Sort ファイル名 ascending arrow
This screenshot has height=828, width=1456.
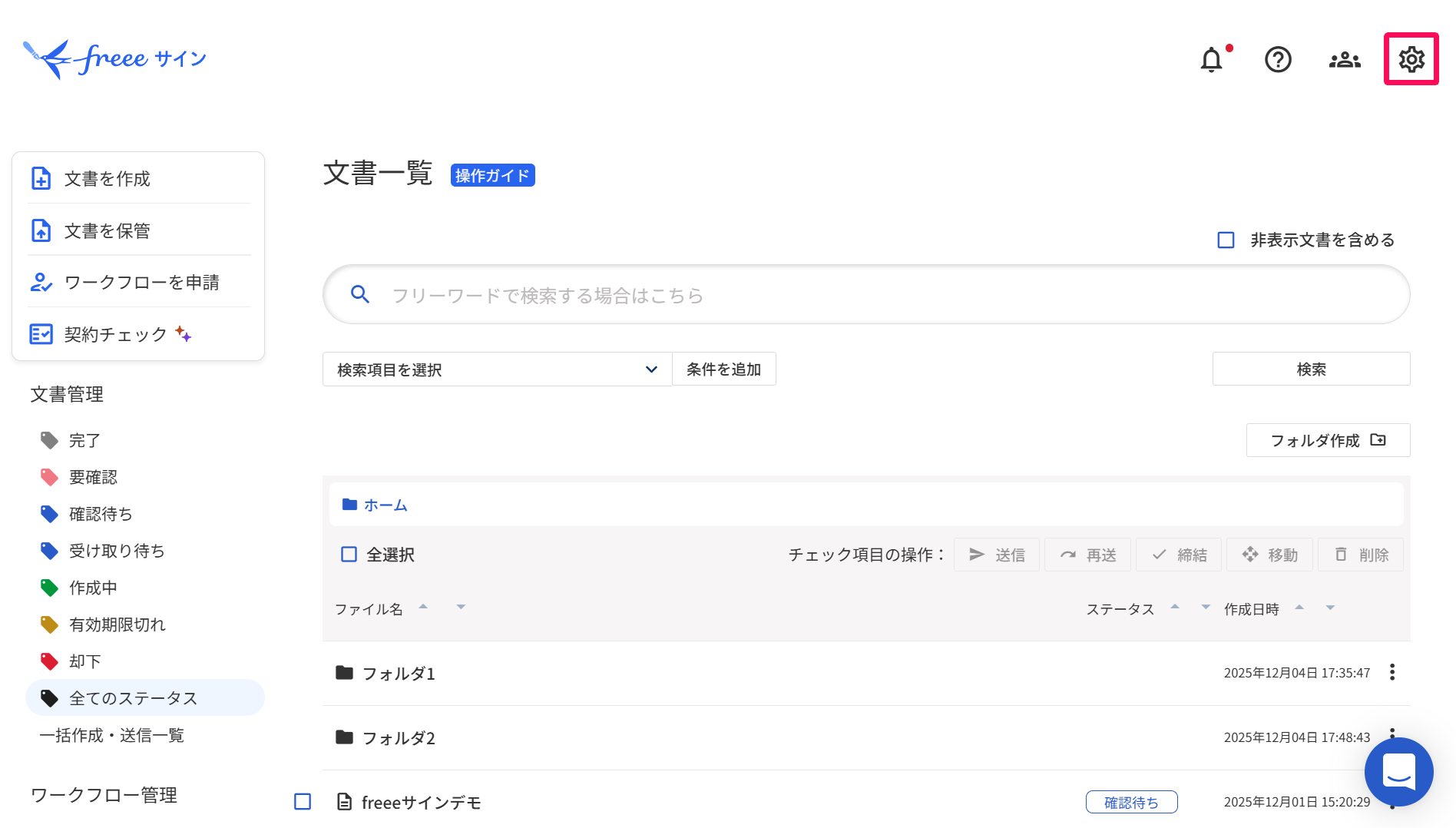point(423,607)
